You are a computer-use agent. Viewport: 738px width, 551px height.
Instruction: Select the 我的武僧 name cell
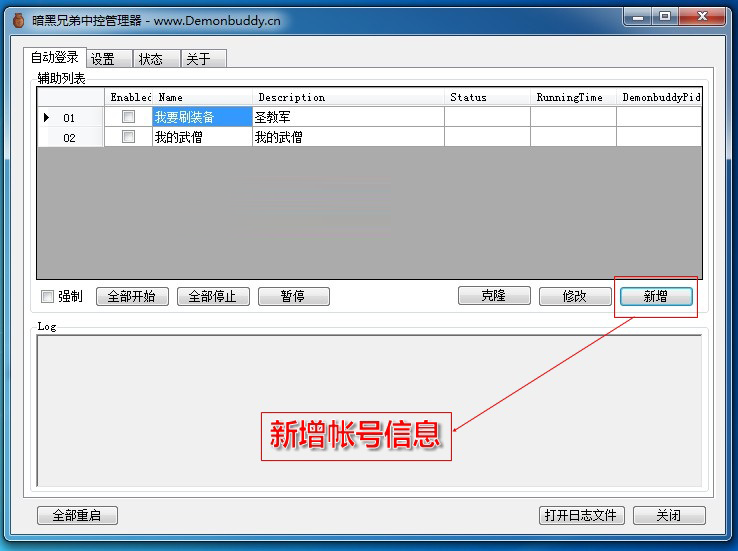[x=201, y=137]
